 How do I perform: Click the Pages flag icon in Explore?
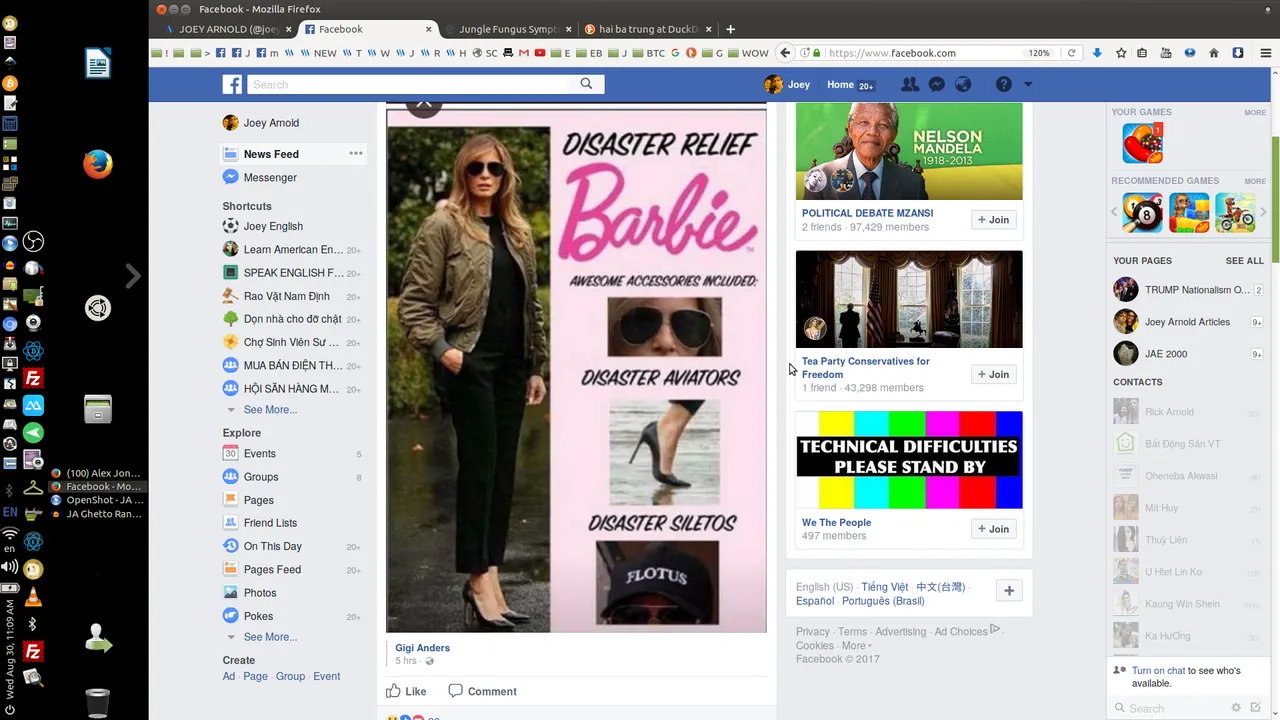pyautogui.click(x=231, y=500)
